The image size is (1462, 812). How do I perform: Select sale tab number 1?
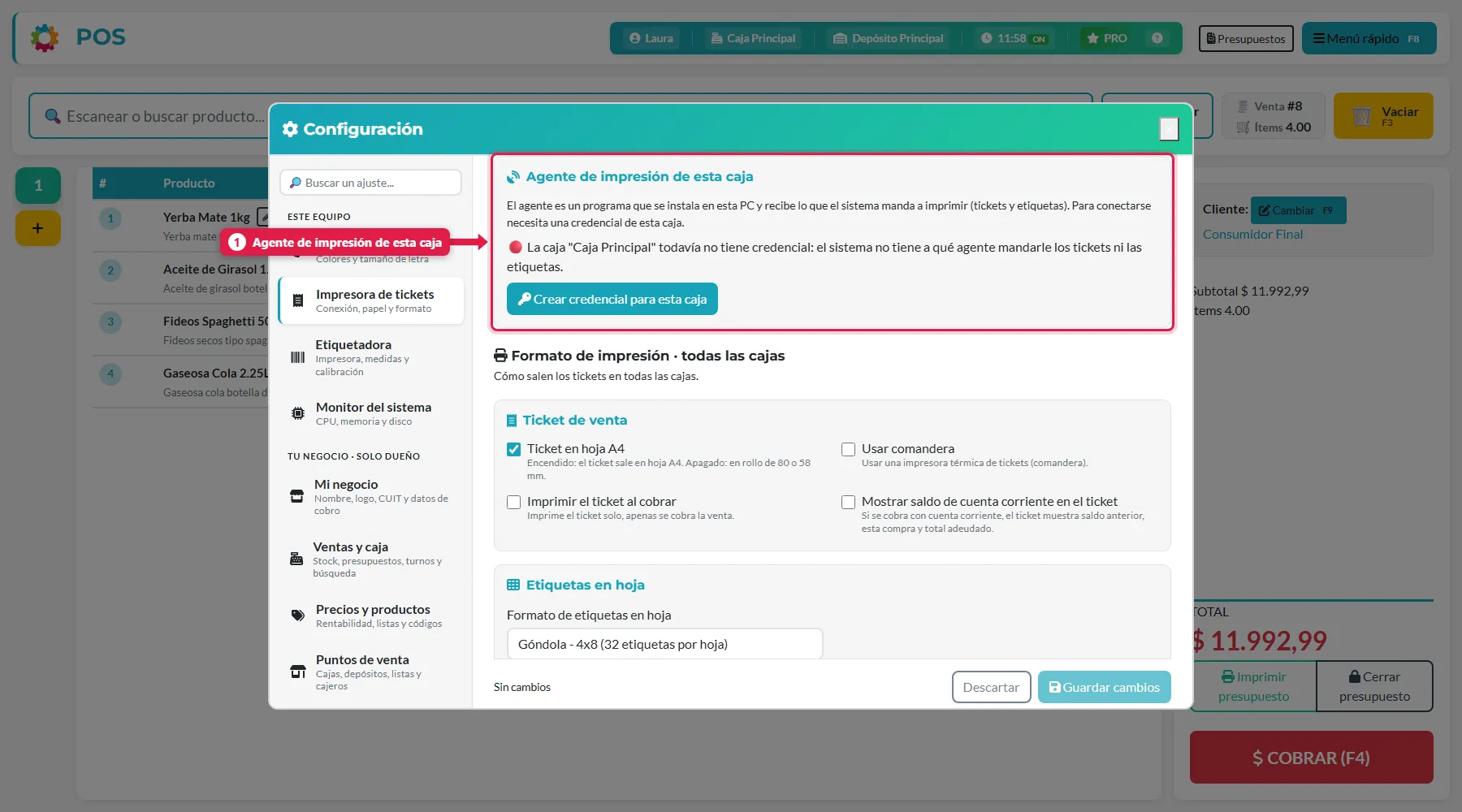38,185
